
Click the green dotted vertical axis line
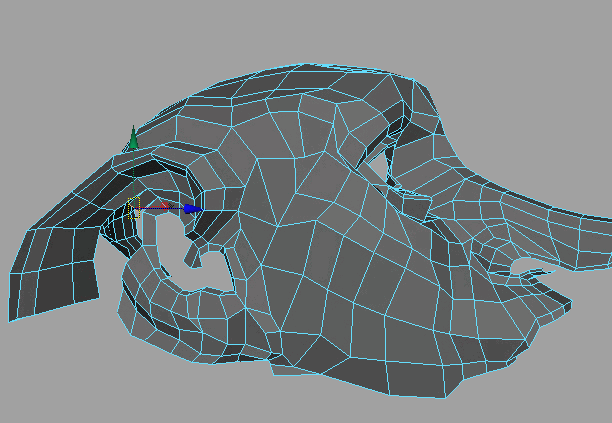tap(132, 175)
